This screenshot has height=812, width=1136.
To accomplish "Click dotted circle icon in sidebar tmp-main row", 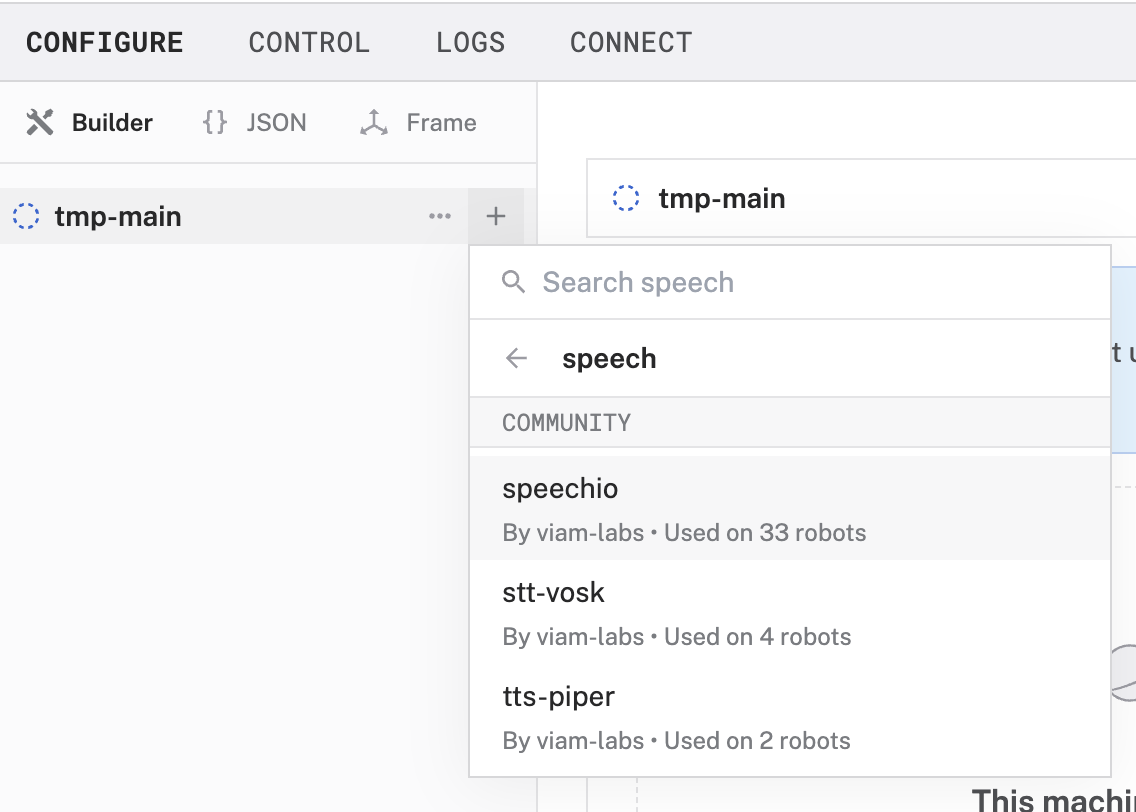I will click(26, 216).
